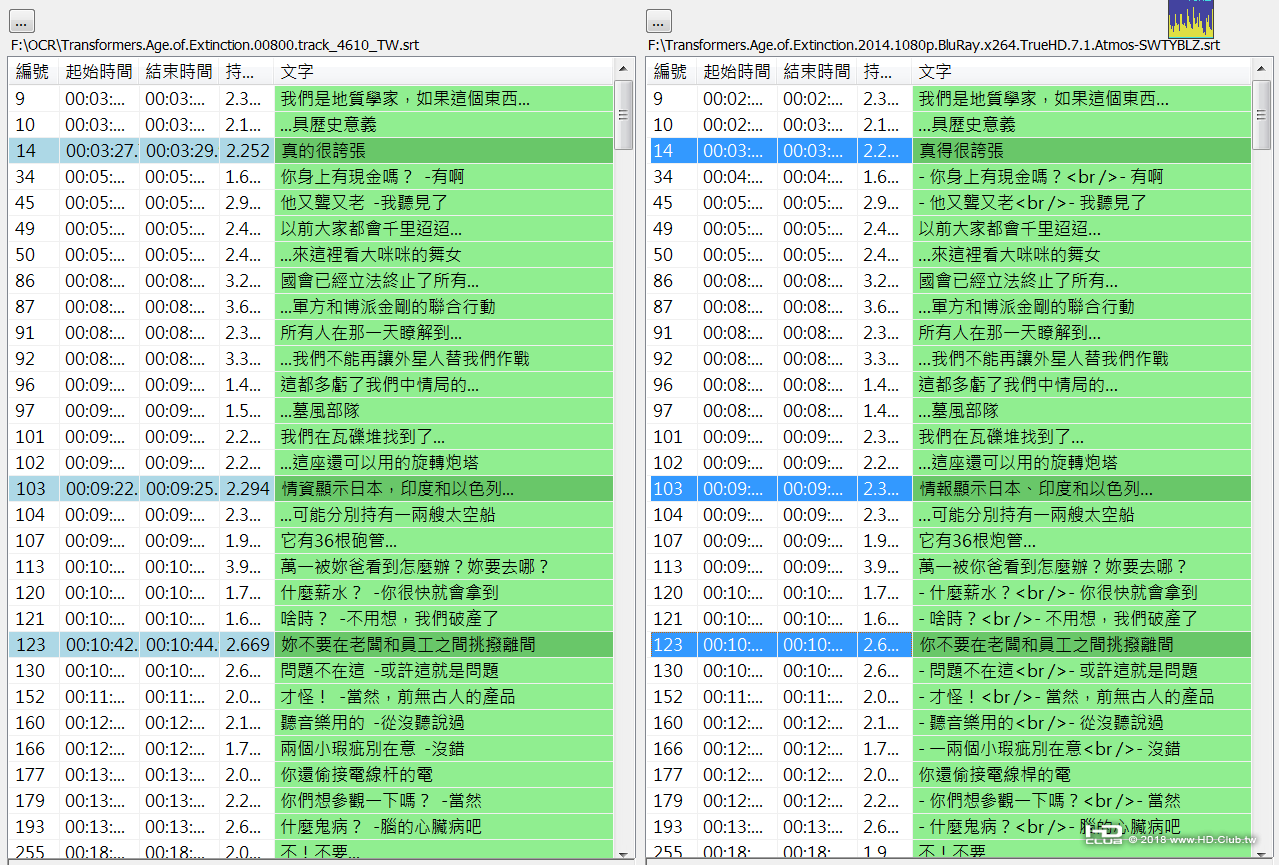Screen dimensions: 1279x865
Task: Select left row '萬一被妳爸看到怎麼辦?妳要去哪?'
Action: click(311, 566)
